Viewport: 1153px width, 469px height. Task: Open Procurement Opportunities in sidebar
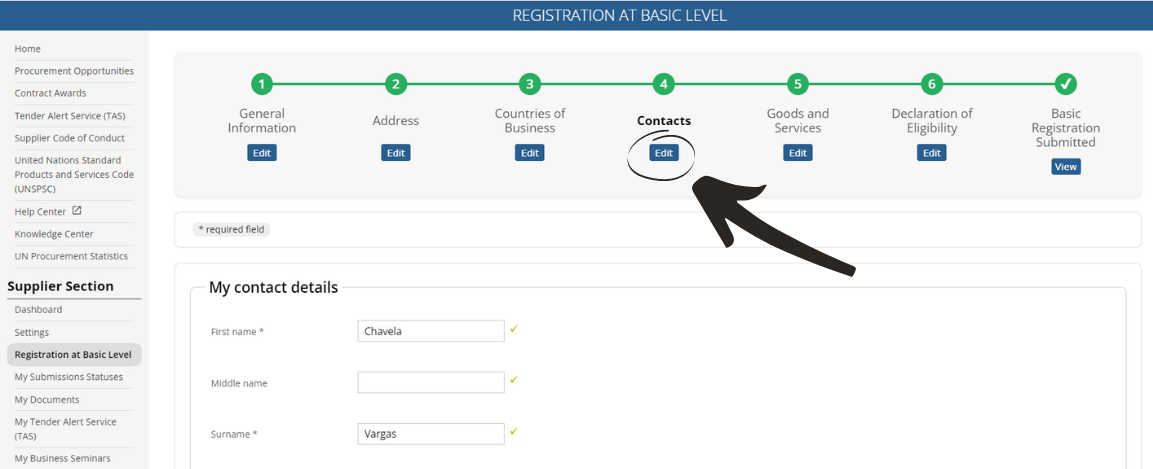coord(74,71)
